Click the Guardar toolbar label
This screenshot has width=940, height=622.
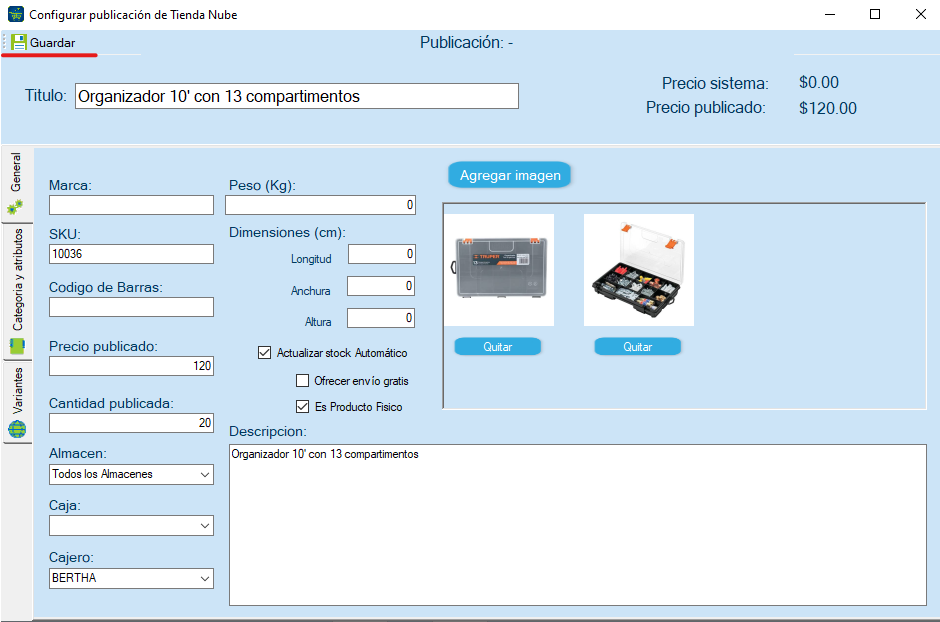(53, 43)
